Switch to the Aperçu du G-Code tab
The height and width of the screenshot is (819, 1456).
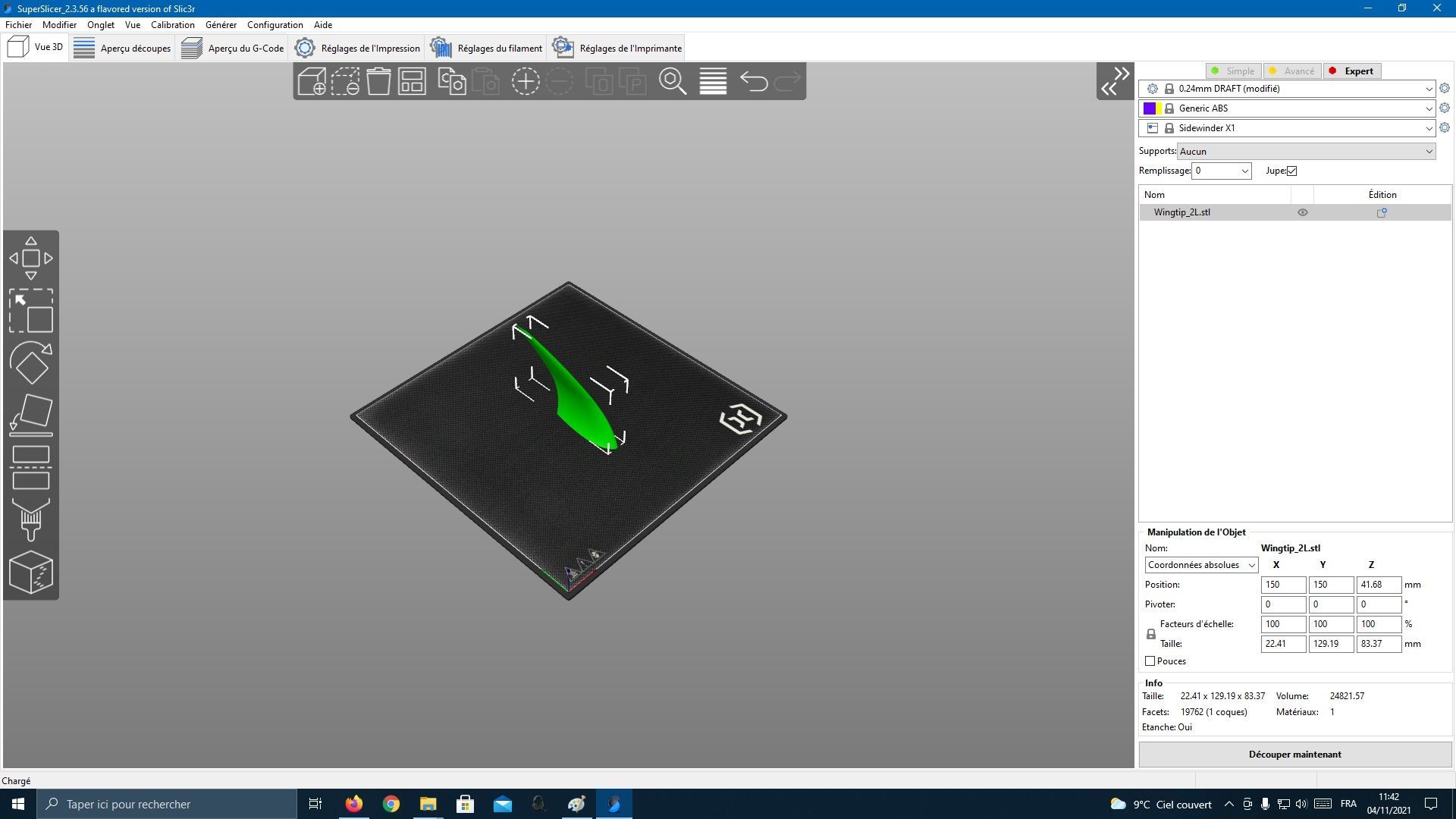(233, 48)
